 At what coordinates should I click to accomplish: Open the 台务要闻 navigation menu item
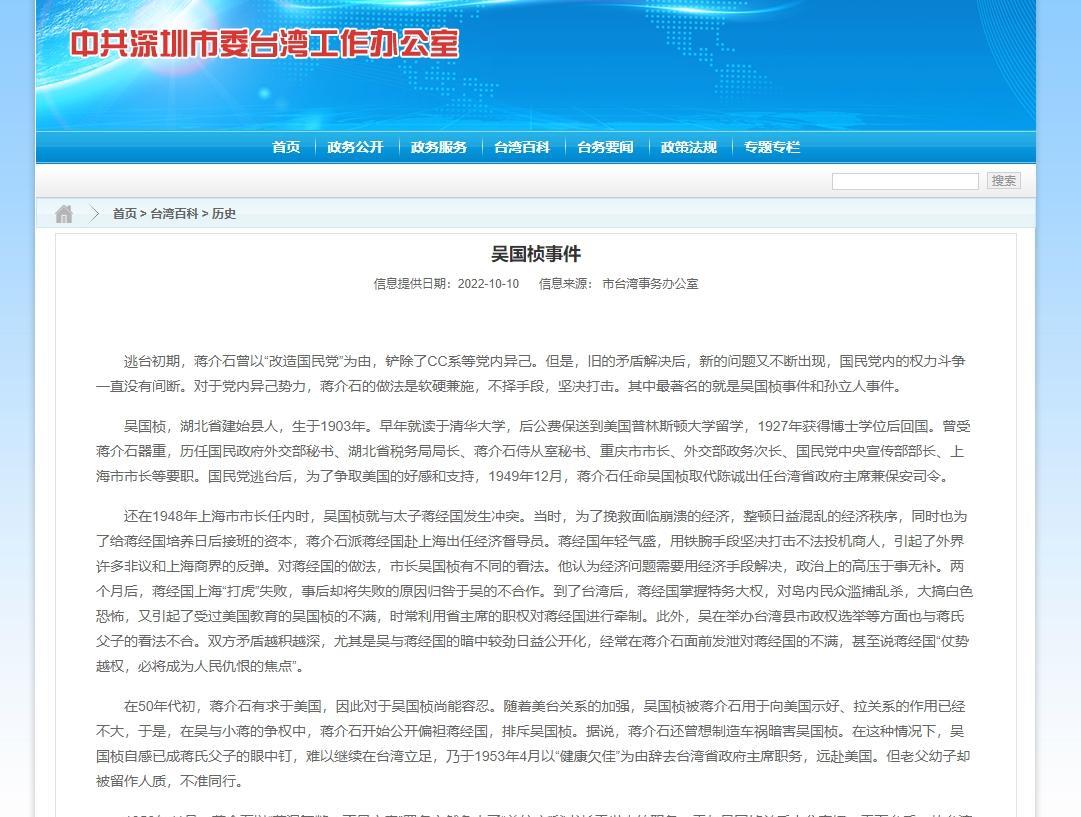[x=605, y=147]
